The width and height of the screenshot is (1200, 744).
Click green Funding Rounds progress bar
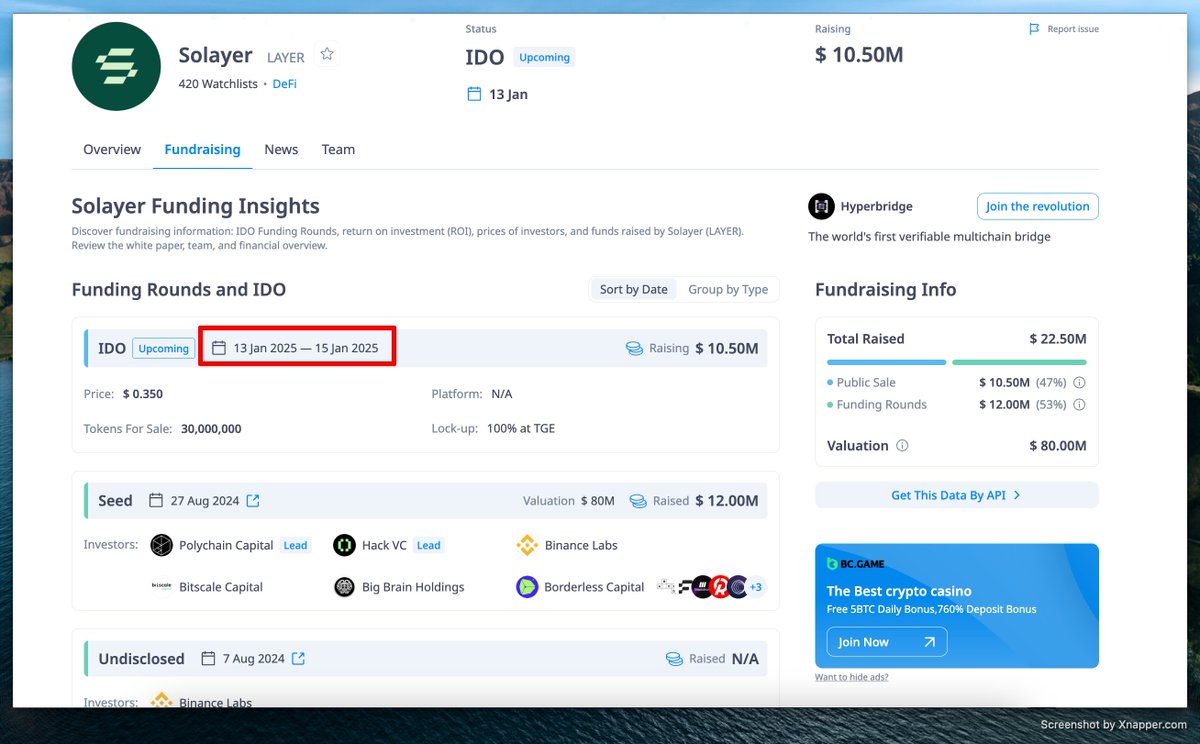1019,362
